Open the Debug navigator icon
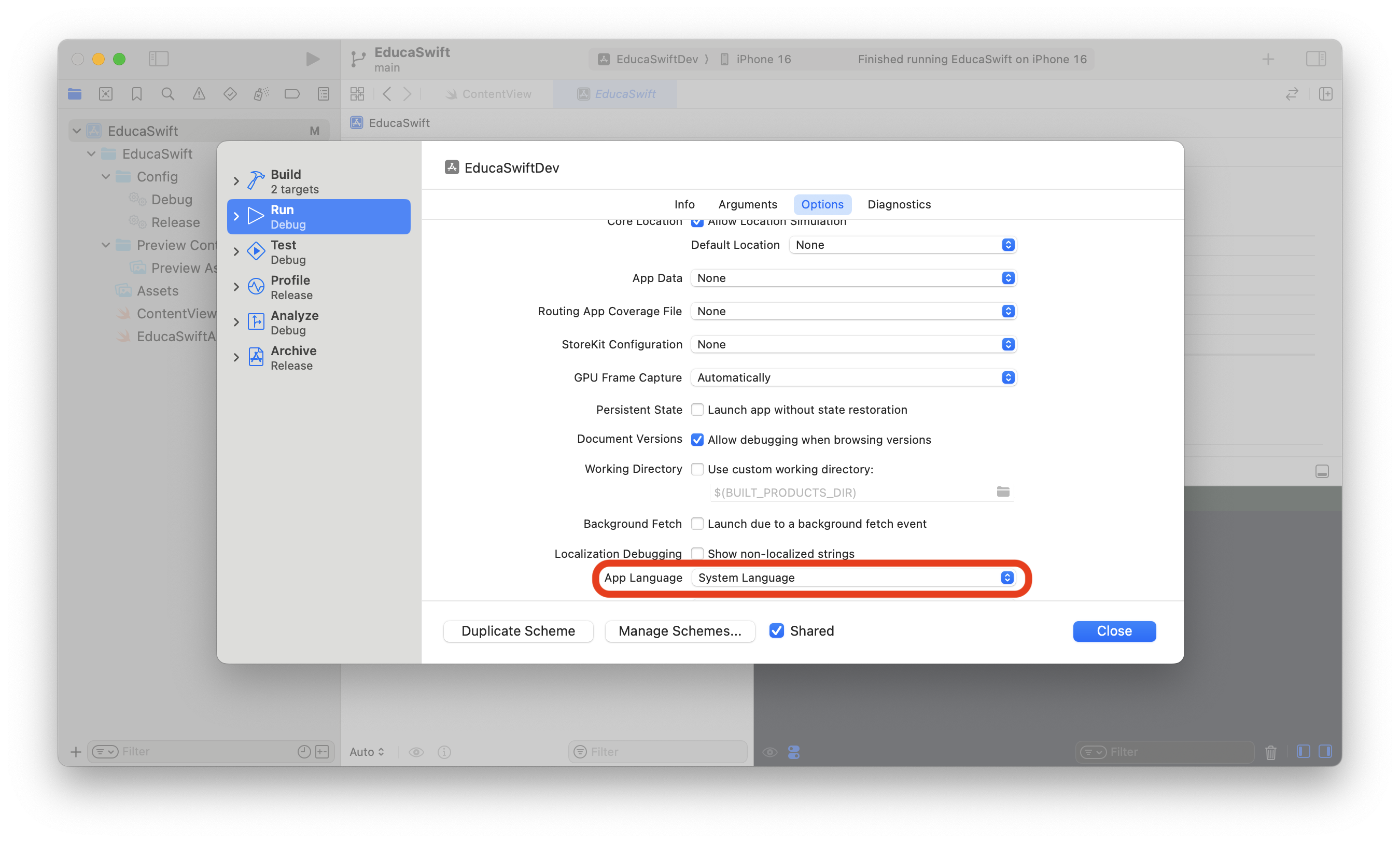Viewport: 1400px width, 843px height. tap(261, 94)
